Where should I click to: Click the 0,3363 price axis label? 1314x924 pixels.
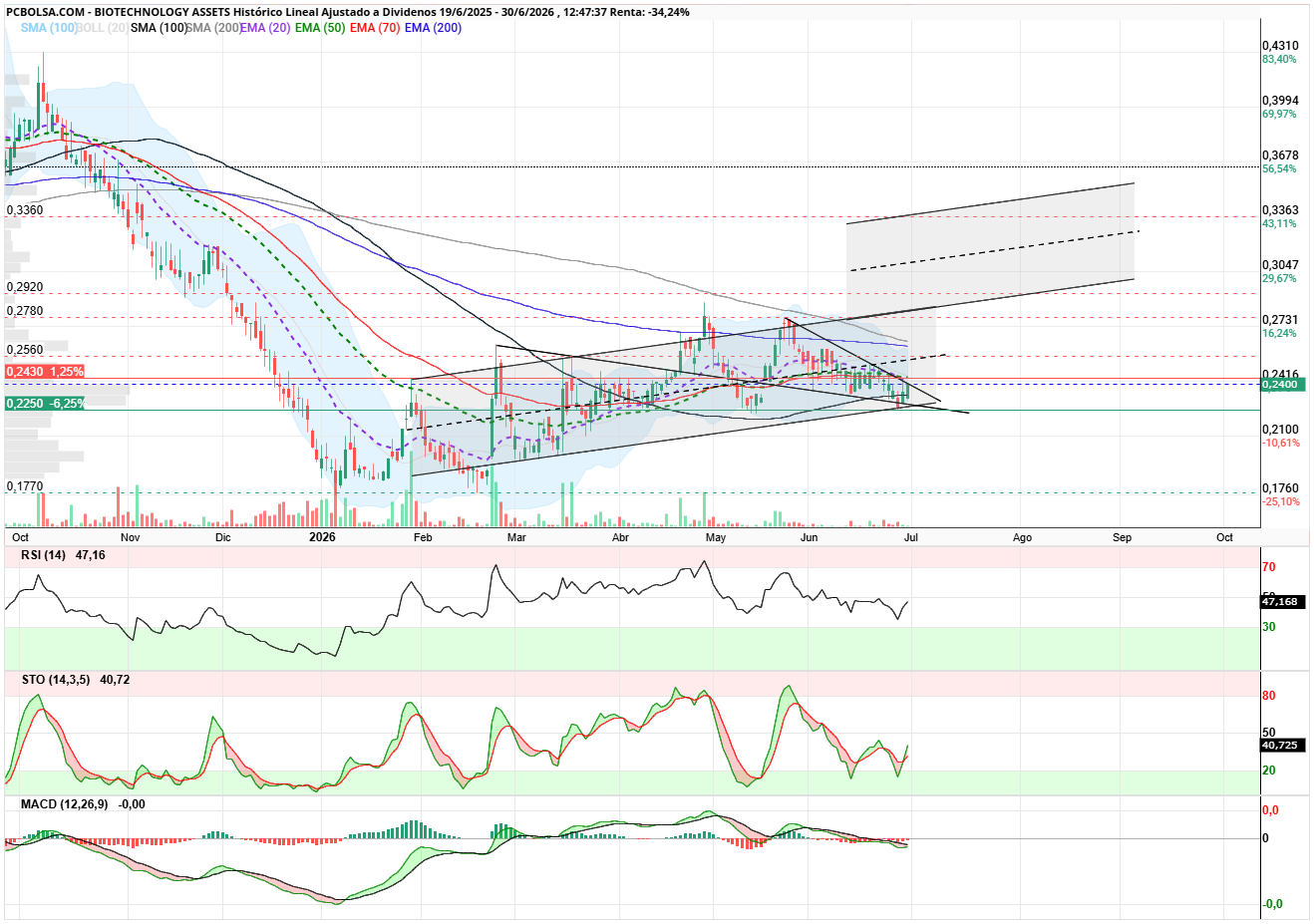point(1280,210)
